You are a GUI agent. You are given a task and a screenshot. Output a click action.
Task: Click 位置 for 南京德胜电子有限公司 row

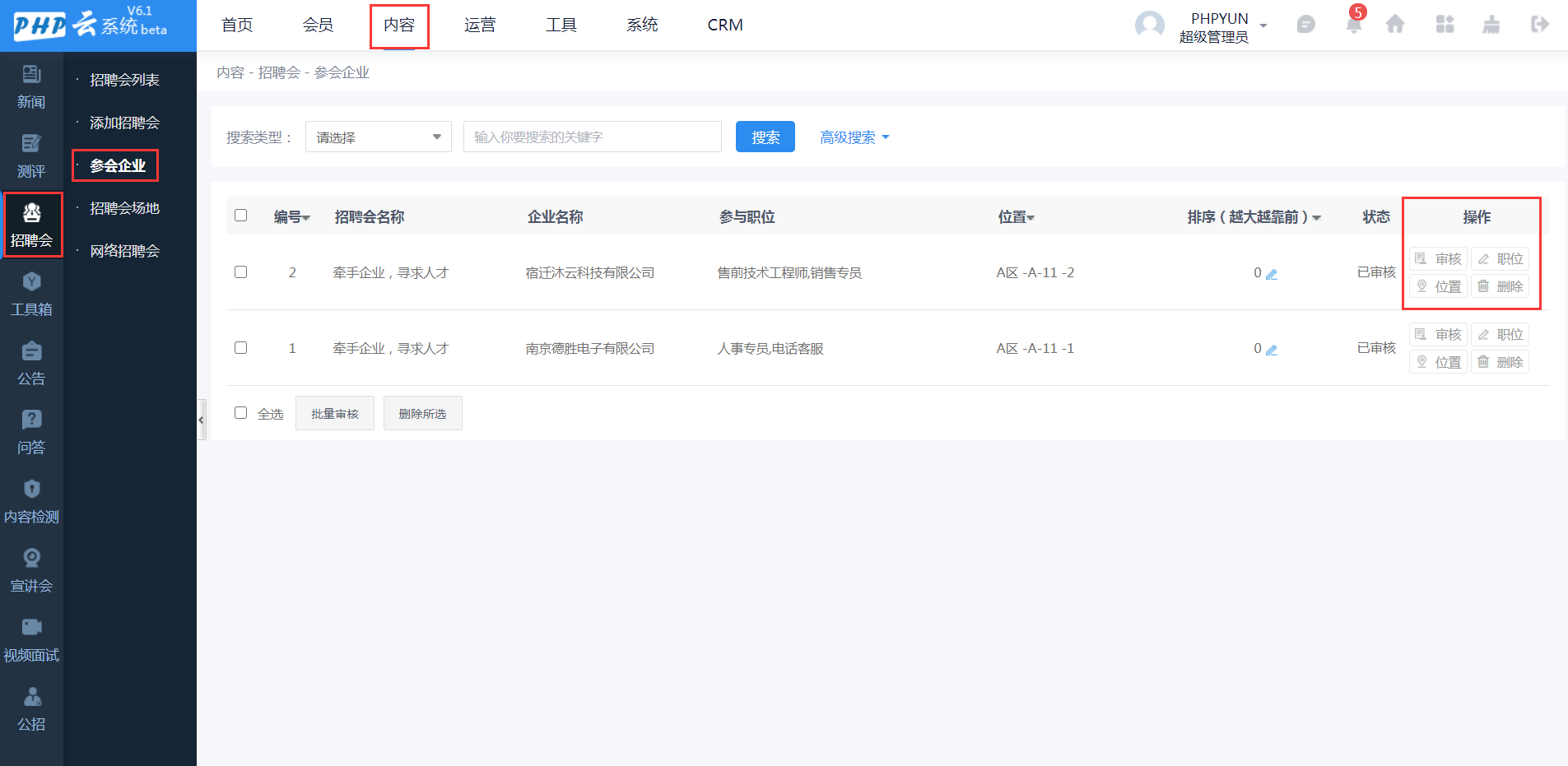pyautogui.click(x=1438, y=362)
